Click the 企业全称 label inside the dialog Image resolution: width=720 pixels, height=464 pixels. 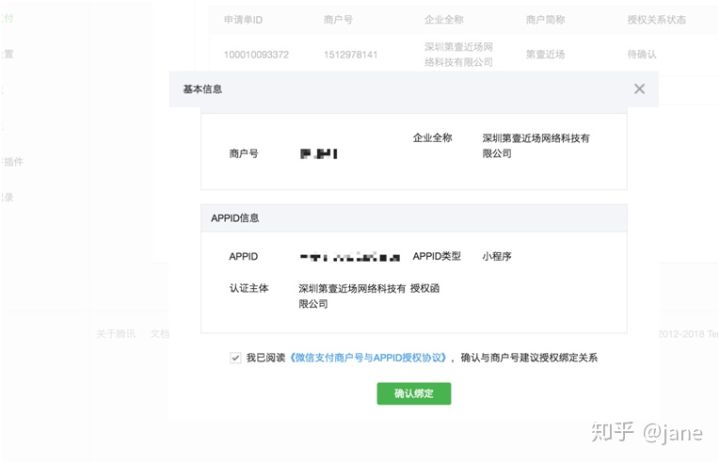[432, 138]
